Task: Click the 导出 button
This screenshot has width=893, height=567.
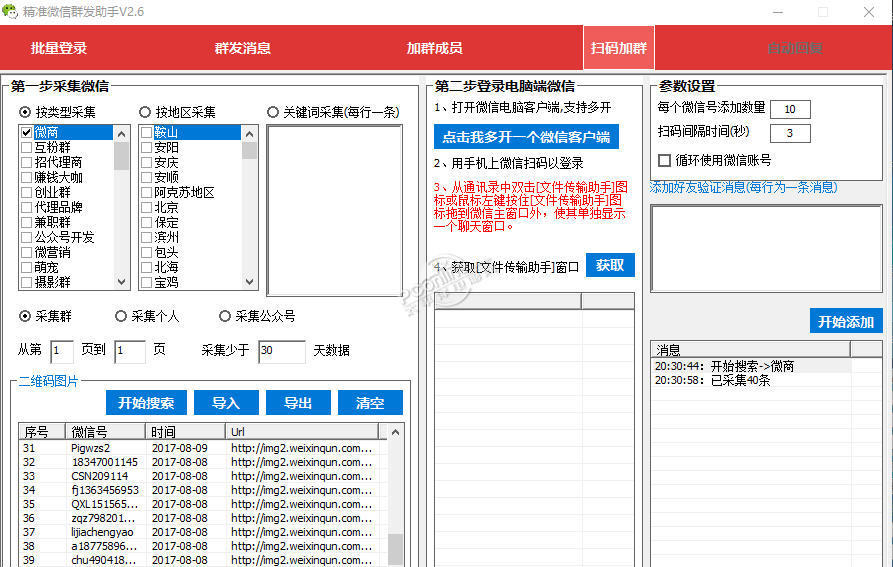Action: 298,403
